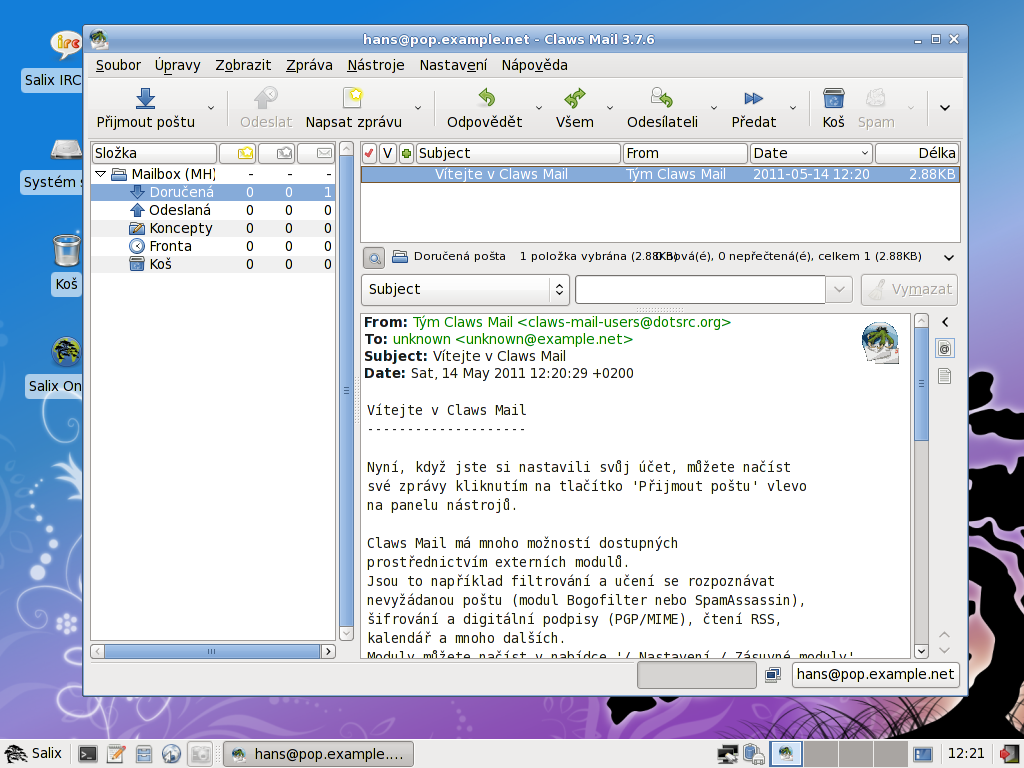Click the Předat forward icon

point(753,99)
